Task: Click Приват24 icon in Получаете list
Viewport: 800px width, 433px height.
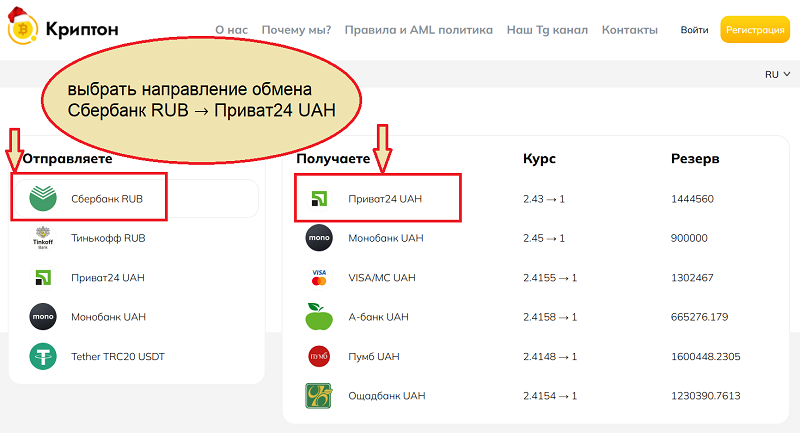Action: coord(319,198)
